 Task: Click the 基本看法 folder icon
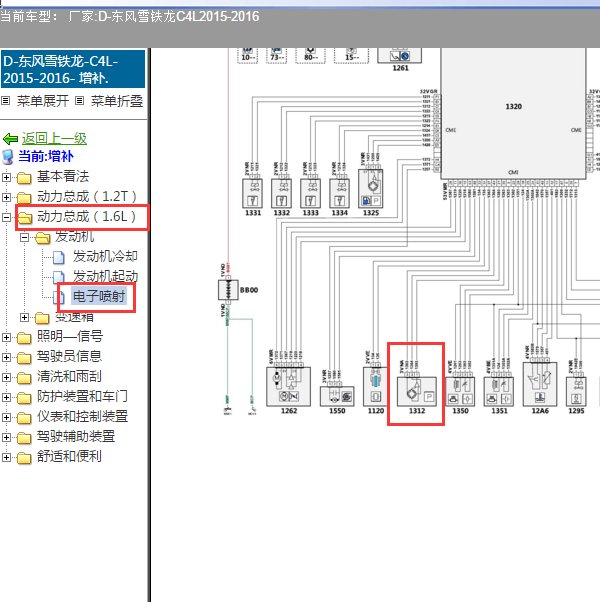point(24,178)
